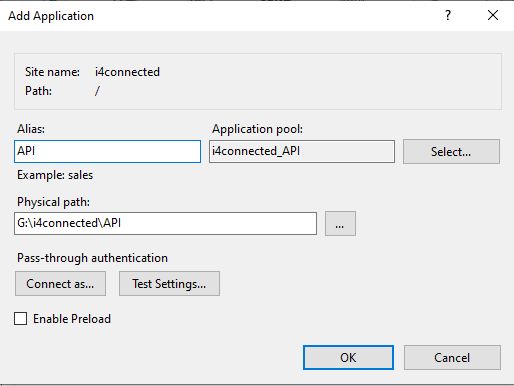Cancel the Add Application dialog

tap(452, 357)
